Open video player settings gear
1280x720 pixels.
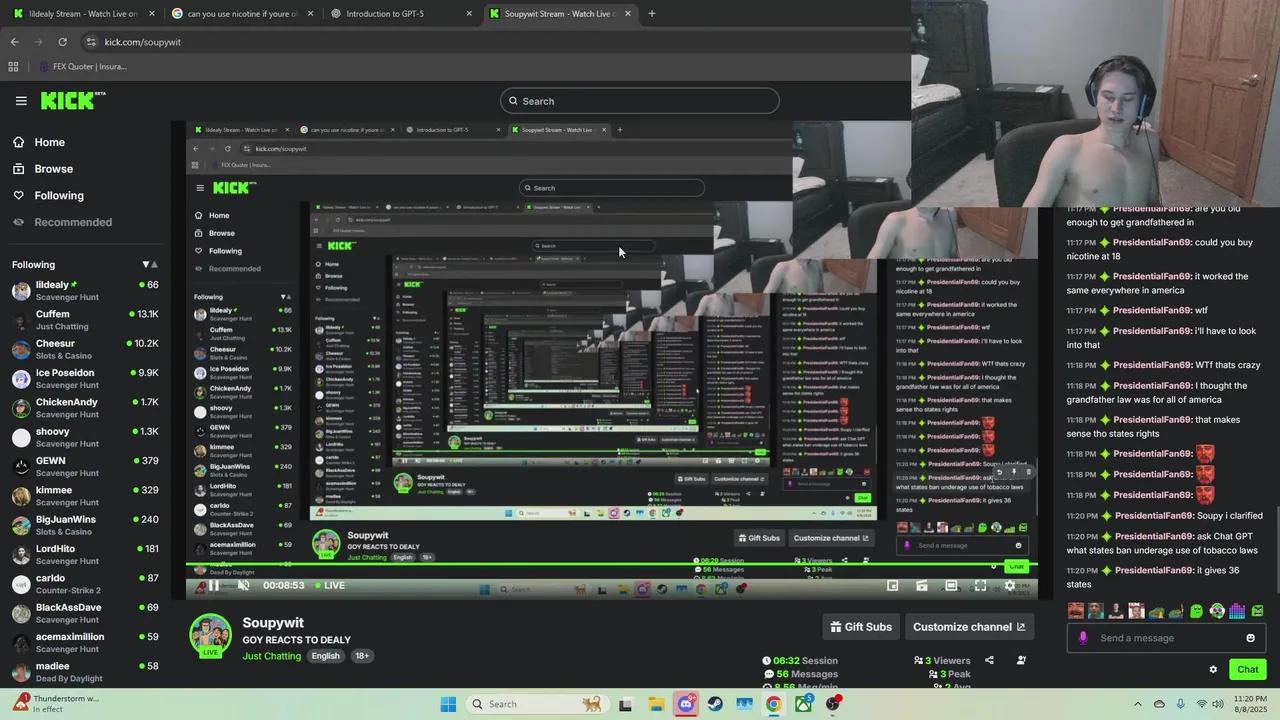pyautogui.click(x=1010, y=586)
